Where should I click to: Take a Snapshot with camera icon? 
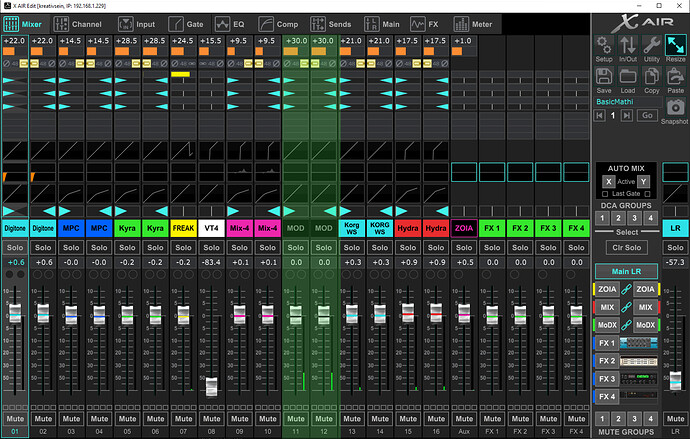(x=675, y=107)
